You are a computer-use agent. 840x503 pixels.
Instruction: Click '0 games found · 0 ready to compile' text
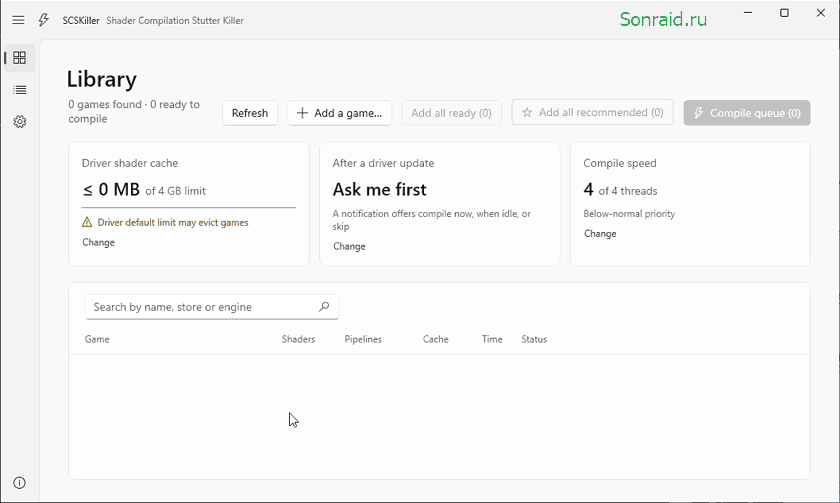click(134, 111)
